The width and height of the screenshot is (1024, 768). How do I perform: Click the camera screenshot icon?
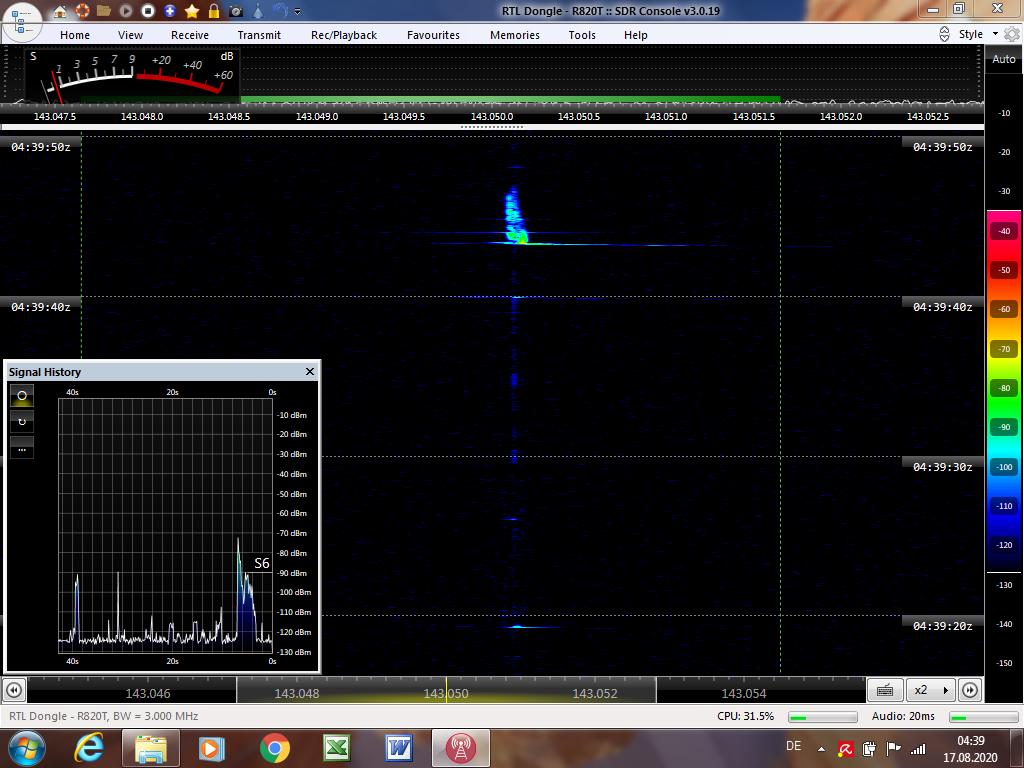[x=236, y=11]
